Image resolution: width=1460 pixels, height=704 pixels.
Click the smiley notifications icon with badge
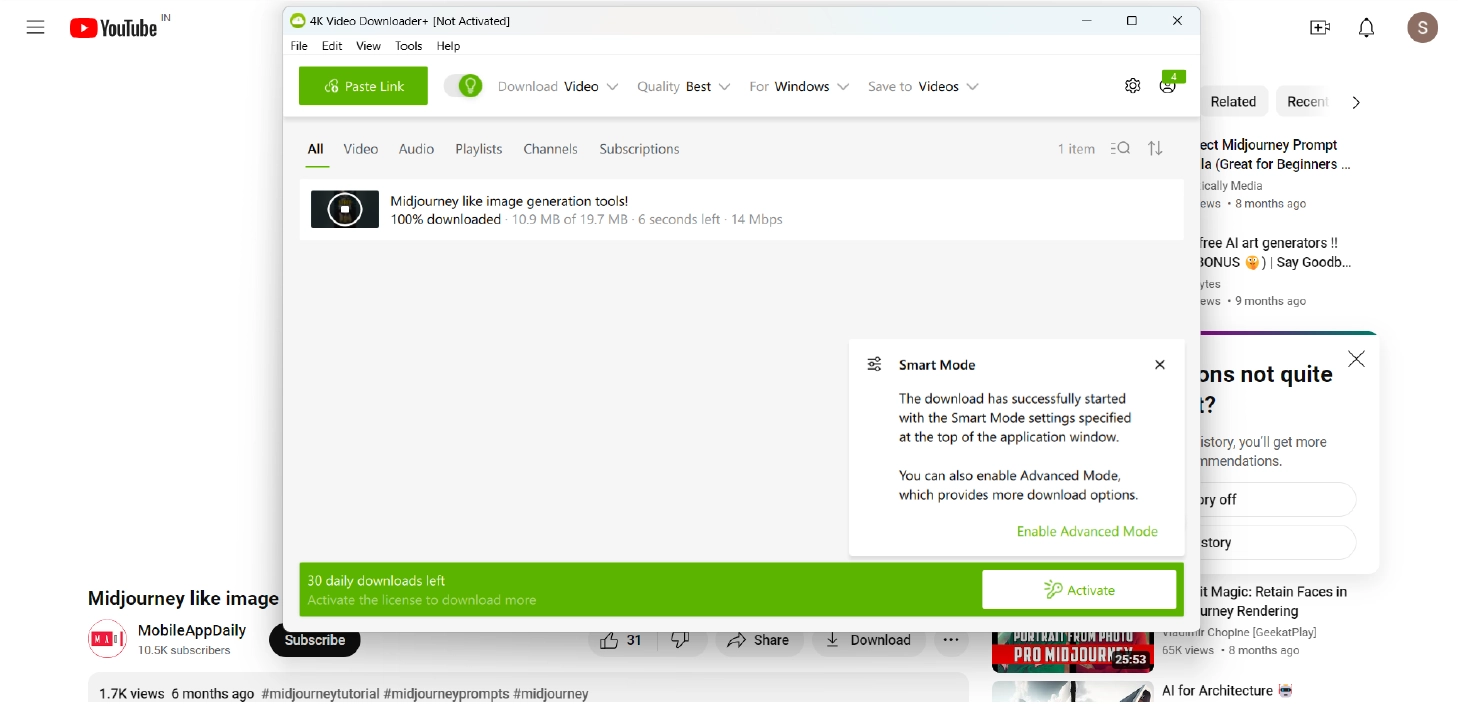click(x=1169, y=84)
